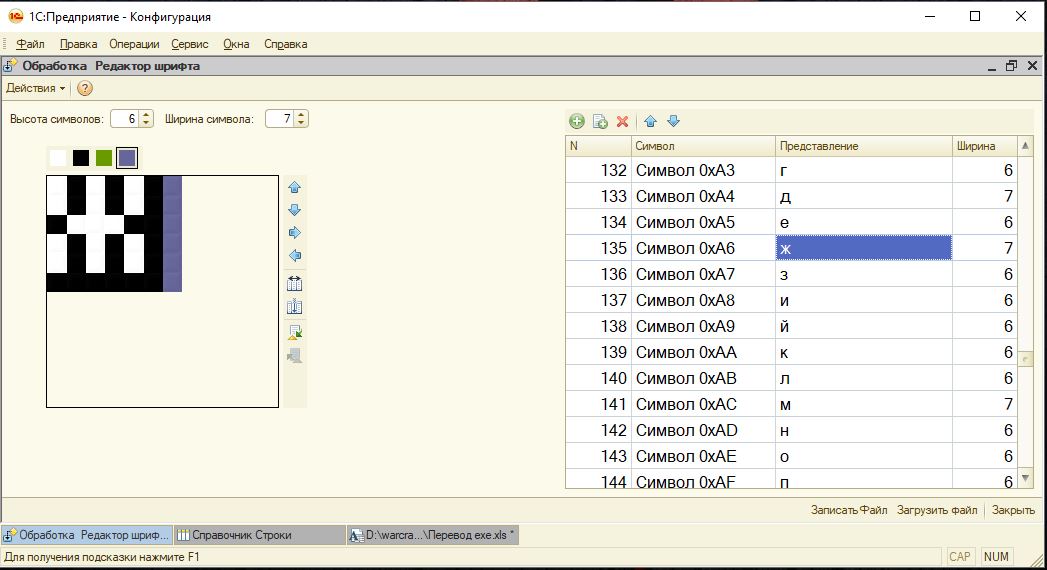Click the Загрузить файл button
The width and height of the screenshot is (1047, 570).
point(937,510)
